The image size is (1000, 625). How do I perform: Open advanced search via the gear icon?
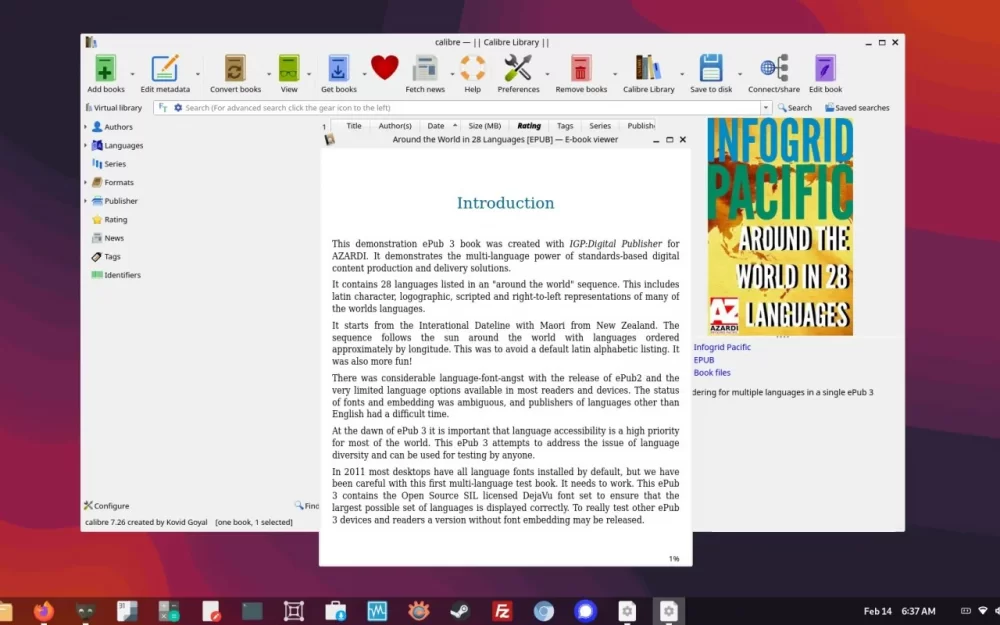click(x=178, y=108)
